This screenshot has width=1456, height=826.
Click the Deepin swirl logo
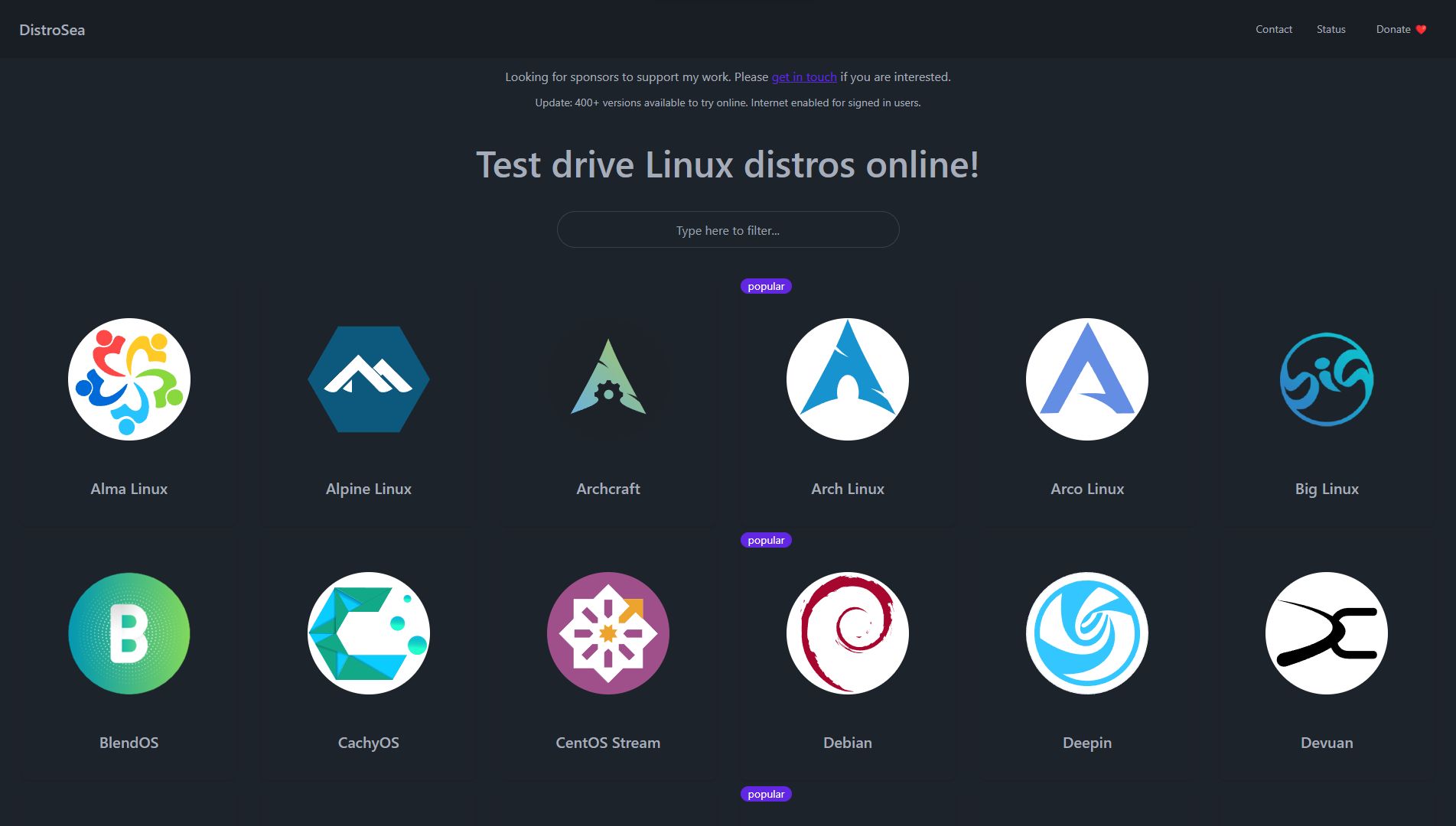[x=1086, y=633]
